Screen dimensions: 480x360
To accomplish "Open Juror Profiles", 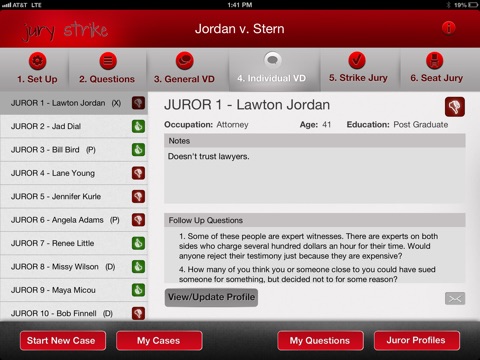I will click(417, 341).
